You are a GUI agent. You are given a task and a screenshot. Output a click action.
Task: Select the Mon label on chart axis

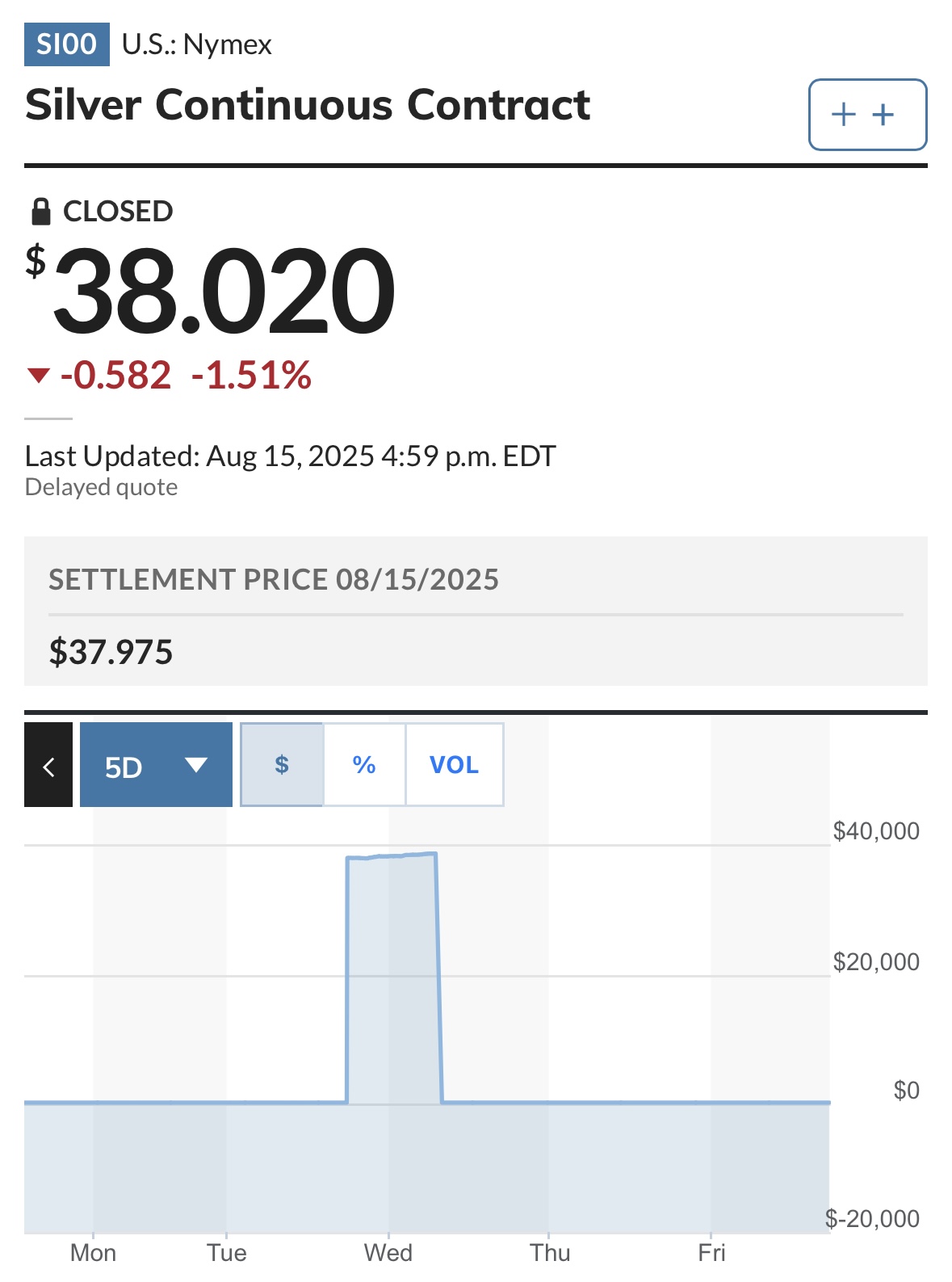coord(93,1253)
